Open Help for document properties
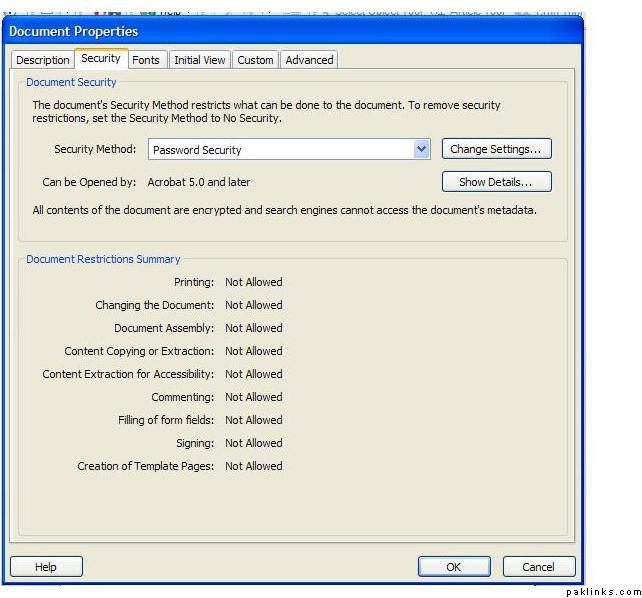 pos(46,567)
